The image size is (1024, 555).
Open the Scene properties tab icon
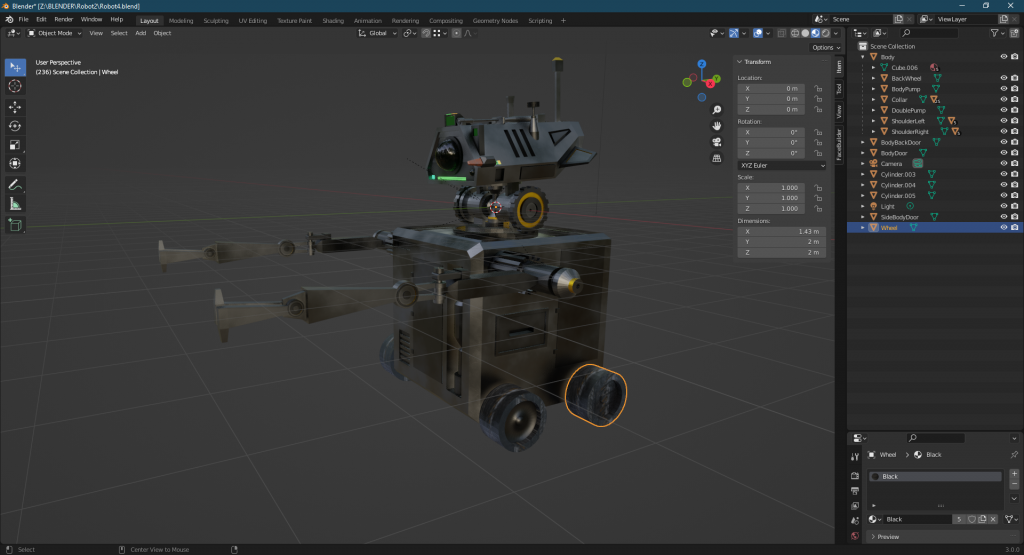tap(855, 521)
